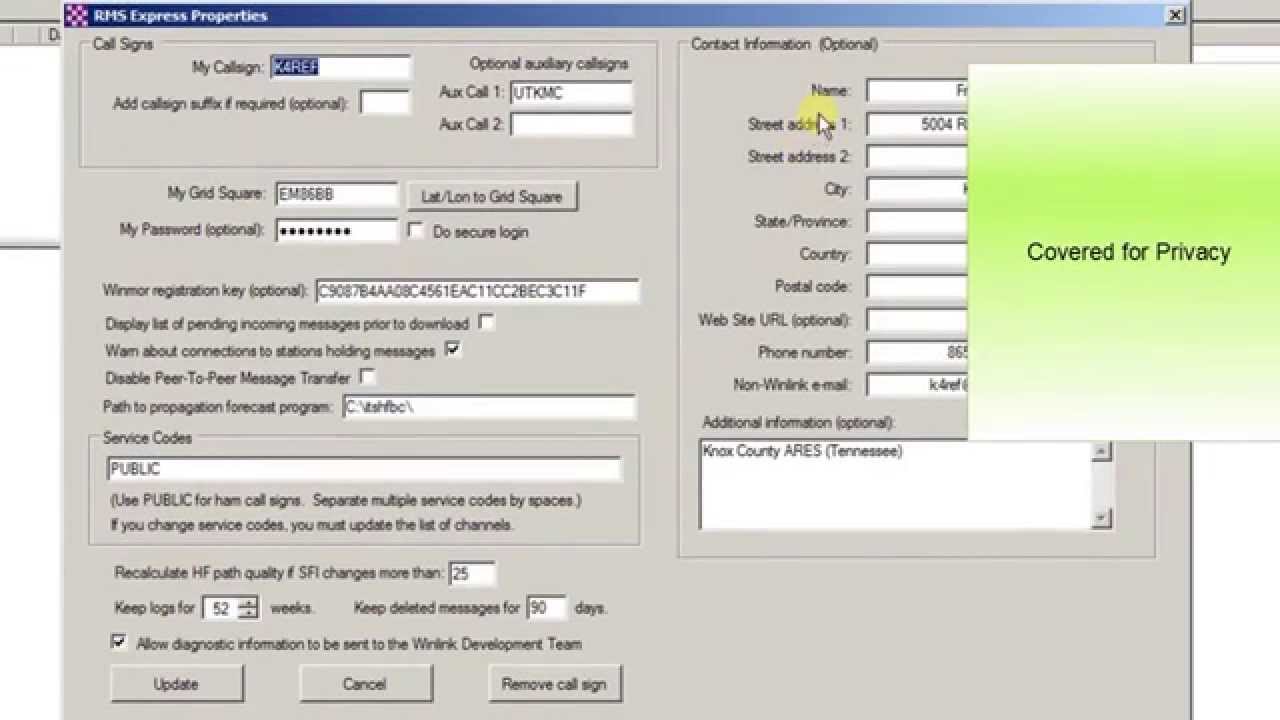
Task: Edit the Street address 1 field
Action: pyautogui.click(x=917, y=125)
